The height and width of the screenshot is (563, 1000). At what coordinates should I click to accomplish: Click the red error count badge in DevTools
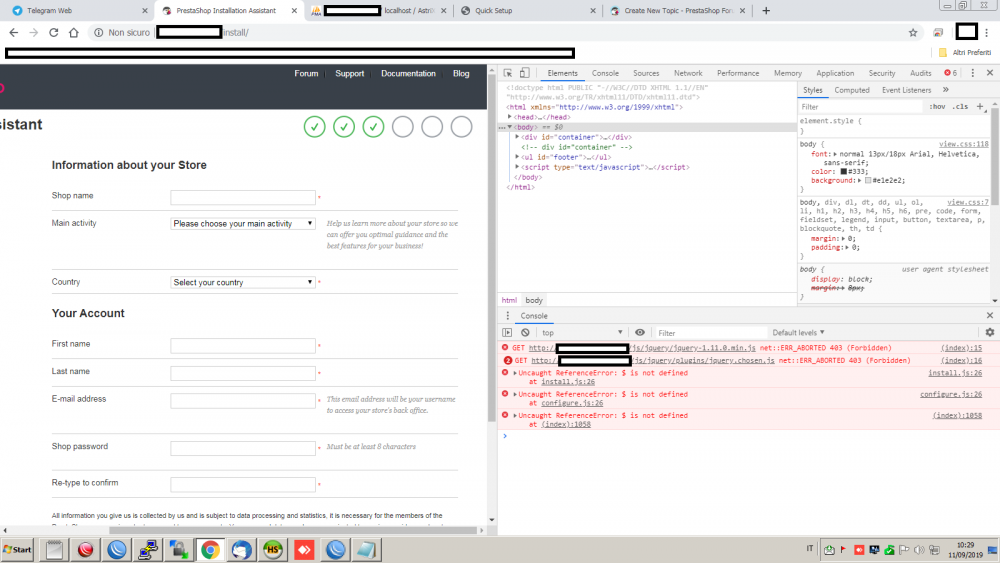pos(951,73)
